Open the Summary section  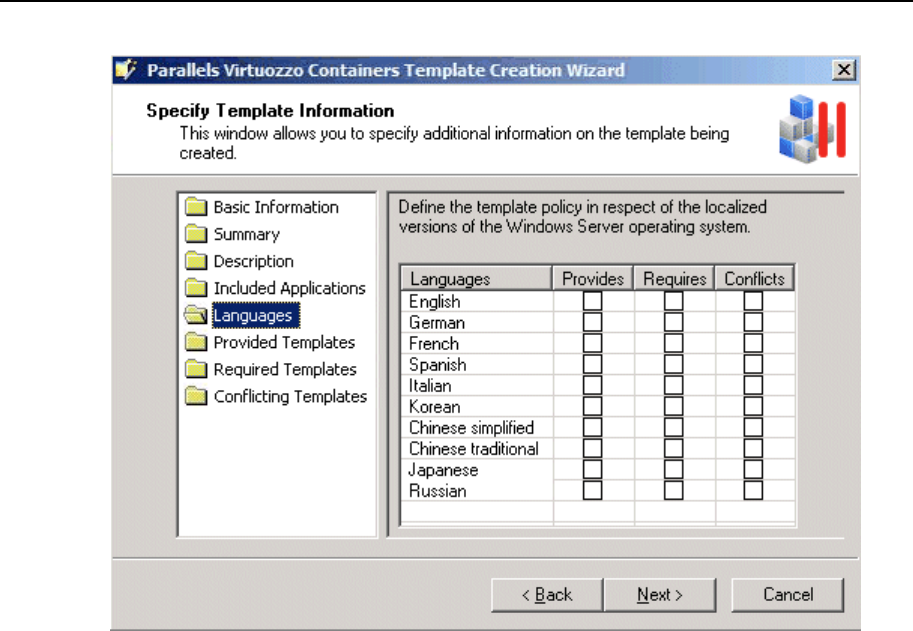(247, 234)
